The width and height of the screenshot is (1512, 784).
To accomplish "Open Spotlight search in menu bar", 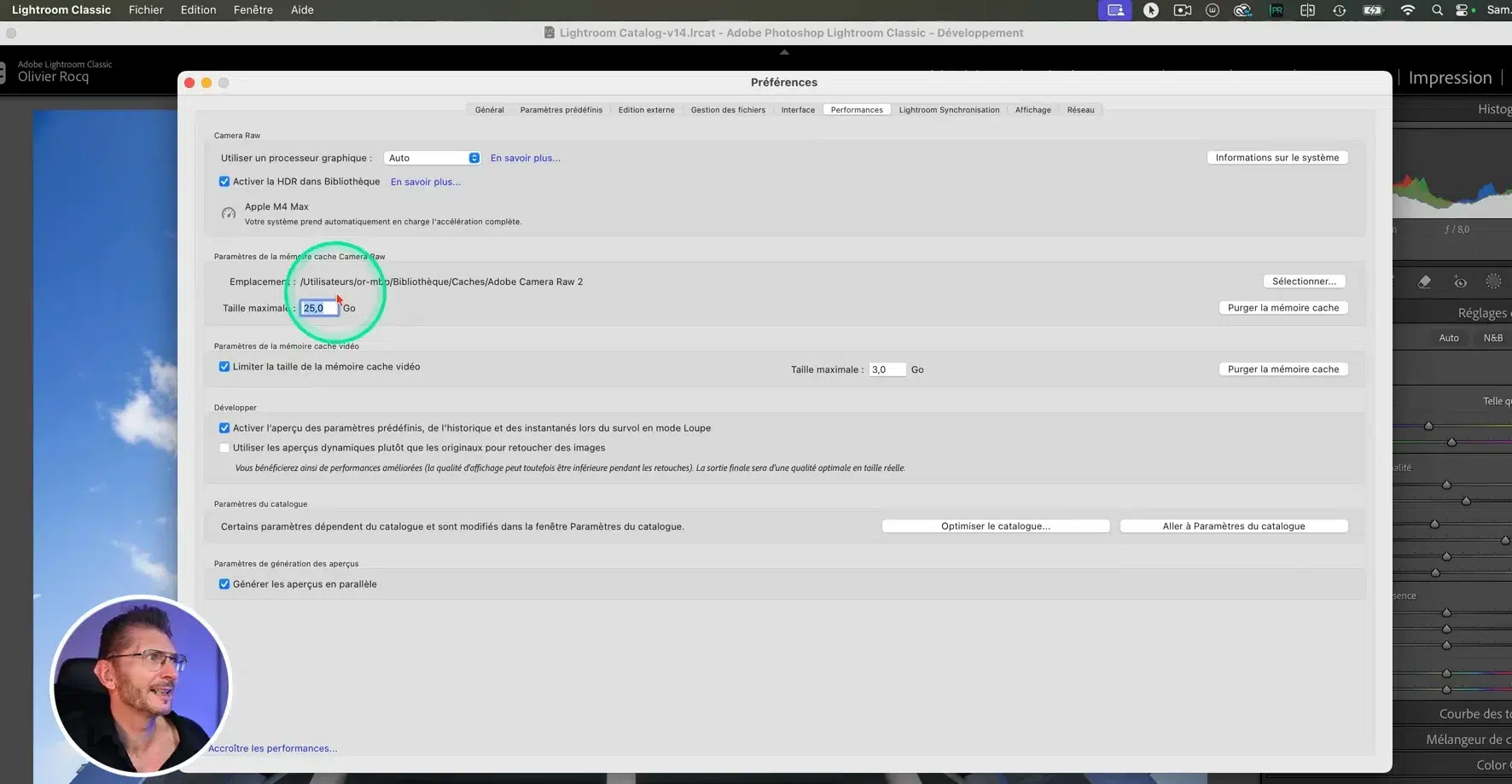I will tap(1437, 10).
